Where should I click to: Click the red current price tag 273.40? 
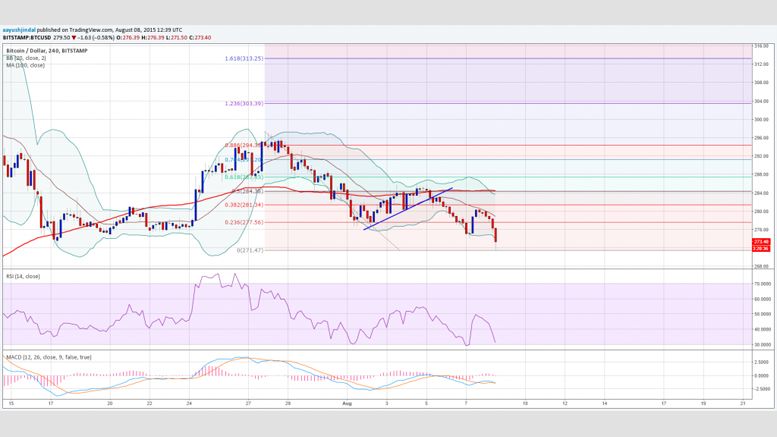[x=761, y=242]
